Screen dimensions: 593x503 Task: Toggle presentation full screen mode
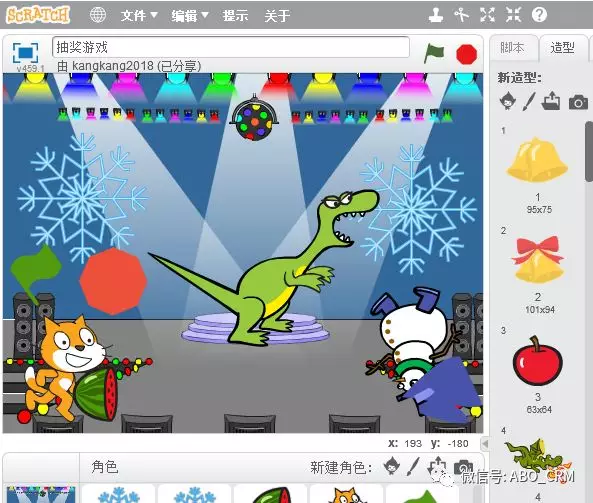[x=25, y=53]
